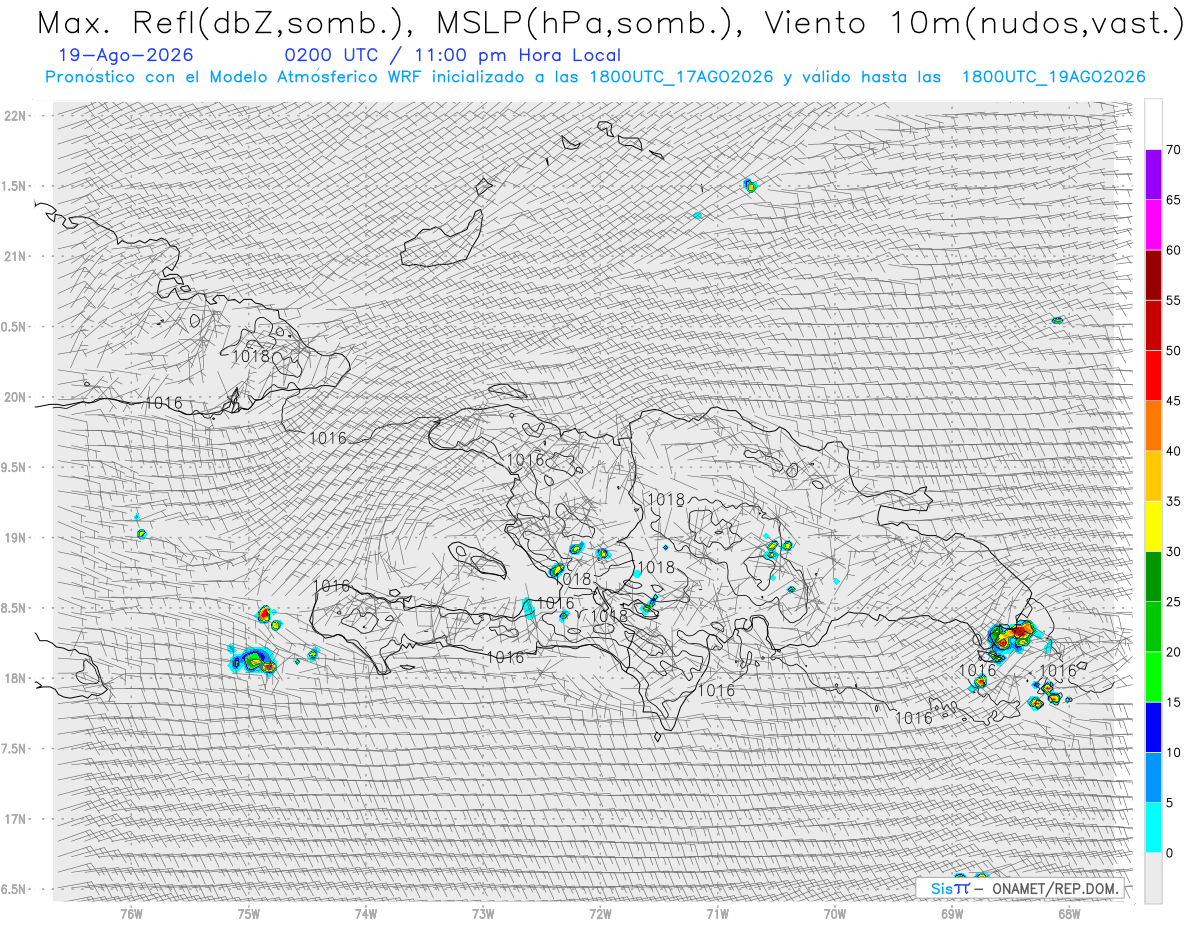Click the "25" colorbar label
Screen dimensions: 1200x927
tap(1173, 601)
